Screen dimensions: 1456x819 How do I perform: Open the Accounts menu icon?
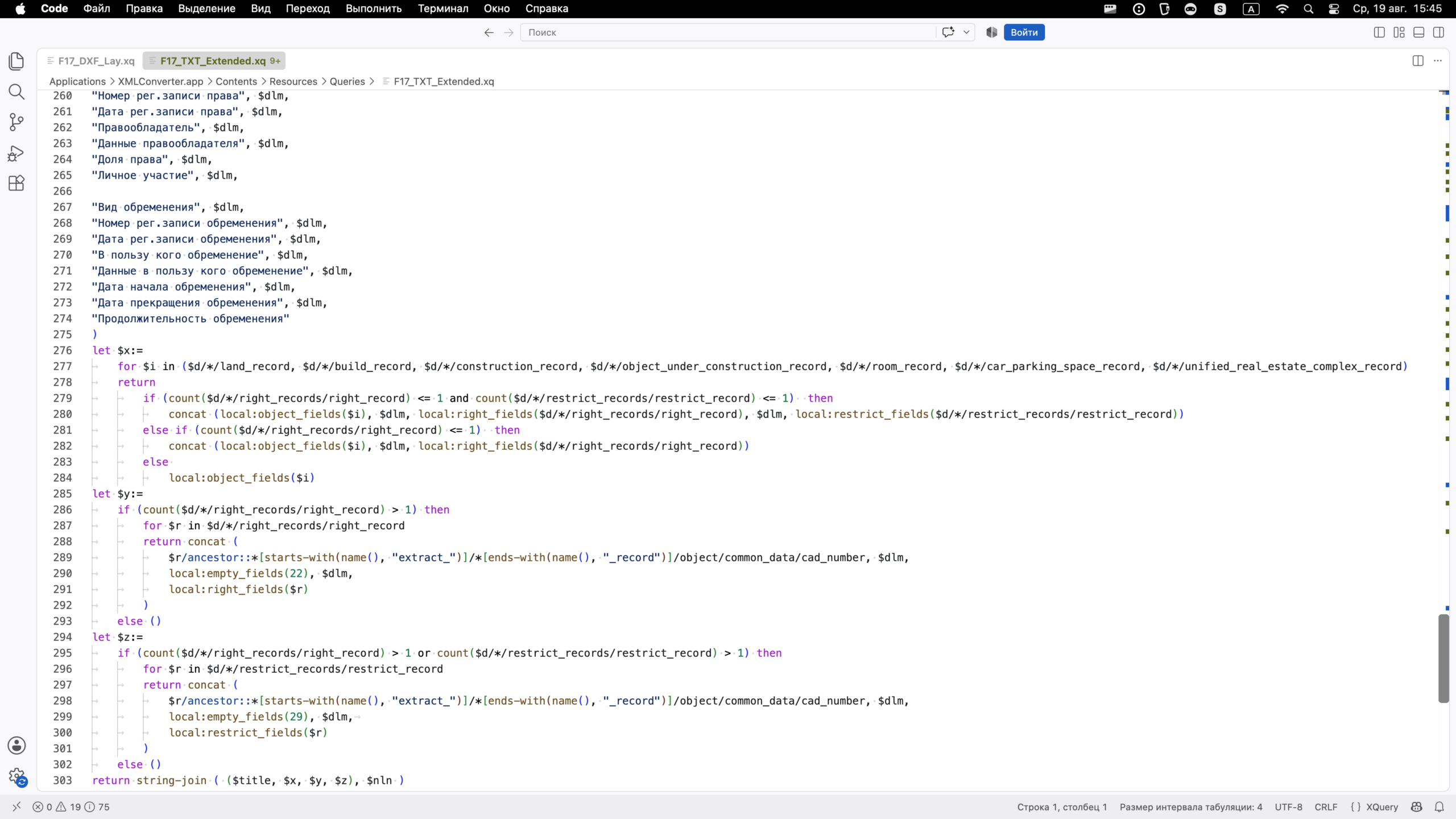point(16,746)
